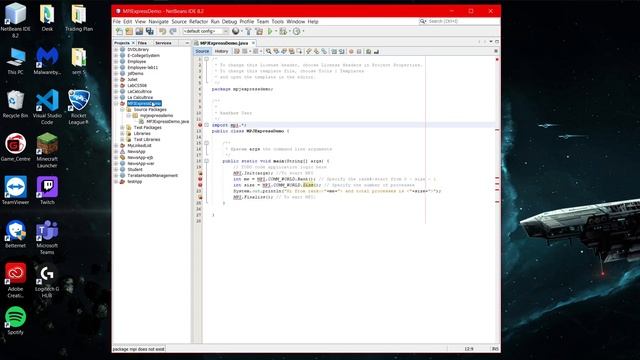
Task: Click the Undo toolbar icon
Action: (x=162, y=31)
